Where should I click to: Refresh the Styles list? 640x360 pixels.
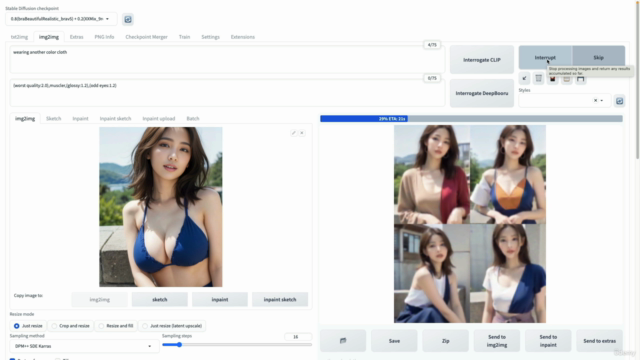coord(620,101)
